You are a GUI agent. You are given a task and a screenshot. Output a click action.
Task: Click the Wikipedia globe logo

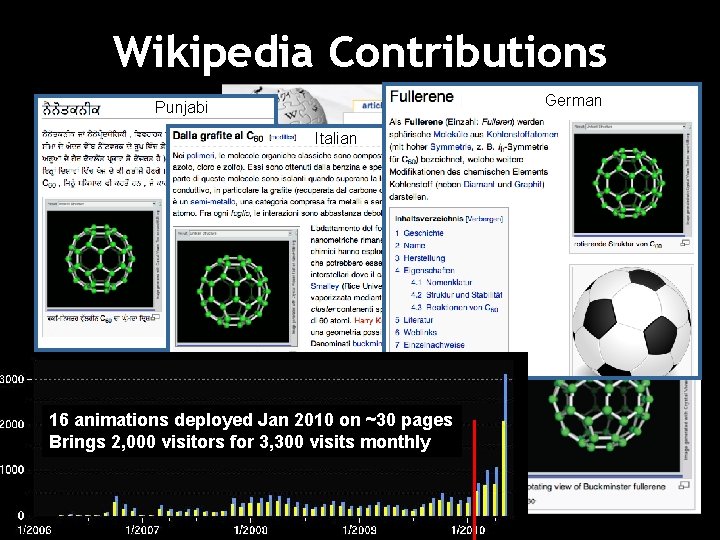(x=303, y=107)
